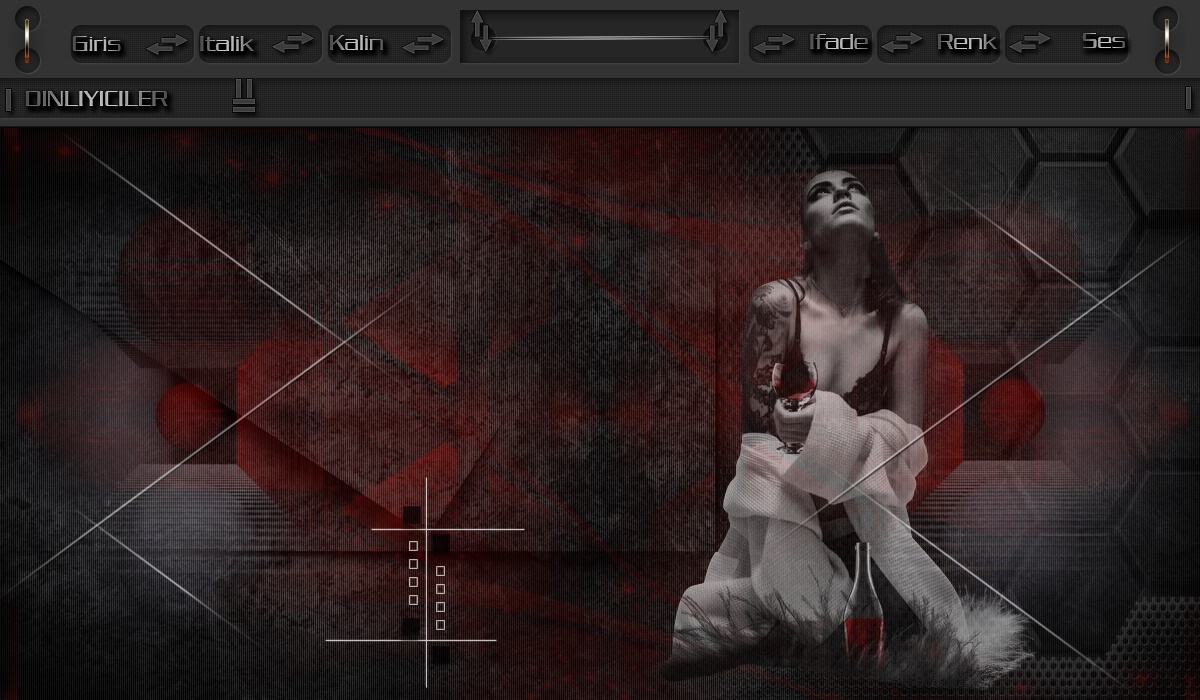The image size is (1200, 700).
Task: Click the right-edge handle of listeners bar
Action: [x=1188, y=98]
